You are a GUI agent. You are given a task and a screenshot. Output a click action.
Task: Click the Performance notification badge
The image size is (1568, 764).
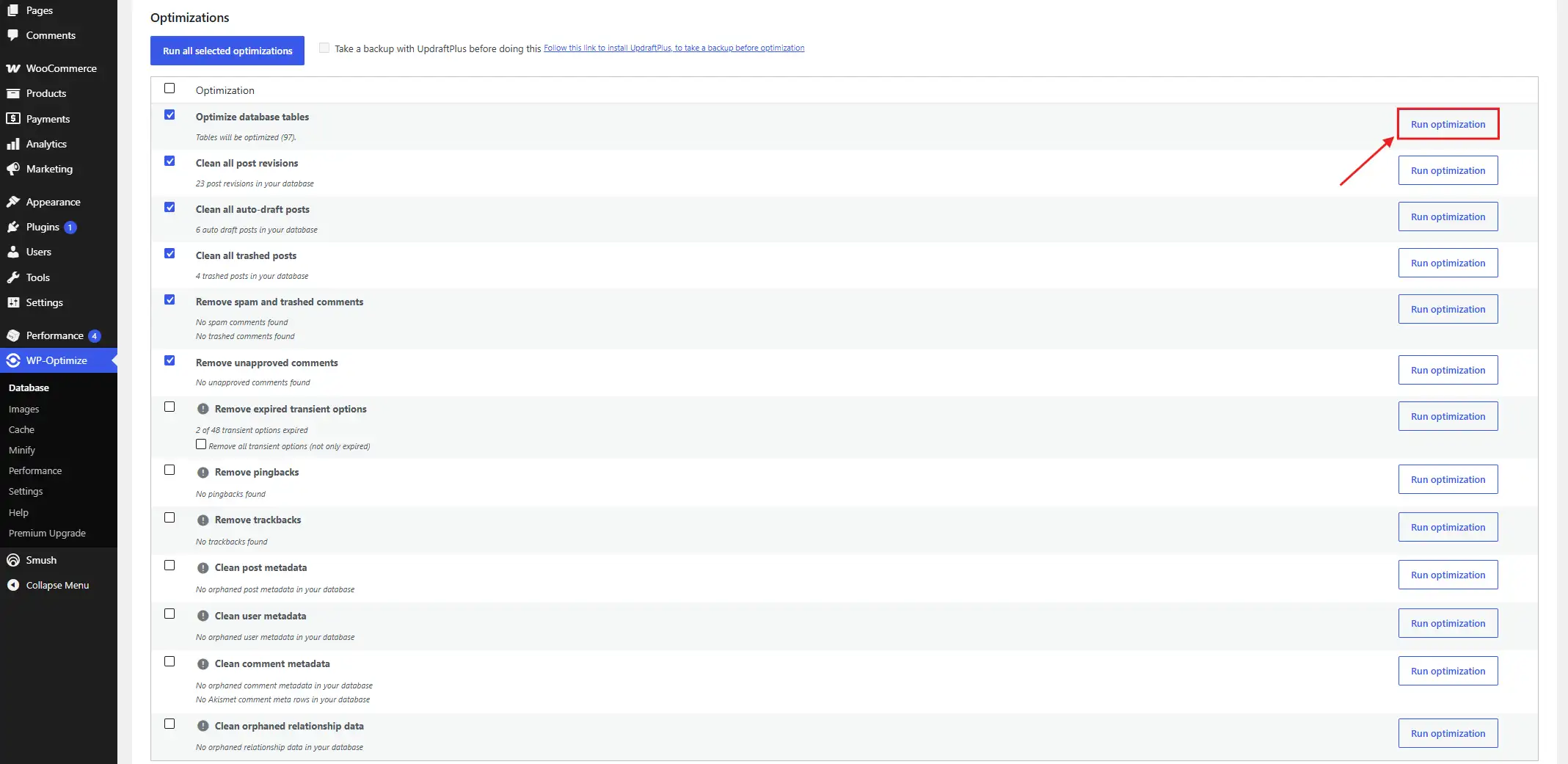(94, 336)
